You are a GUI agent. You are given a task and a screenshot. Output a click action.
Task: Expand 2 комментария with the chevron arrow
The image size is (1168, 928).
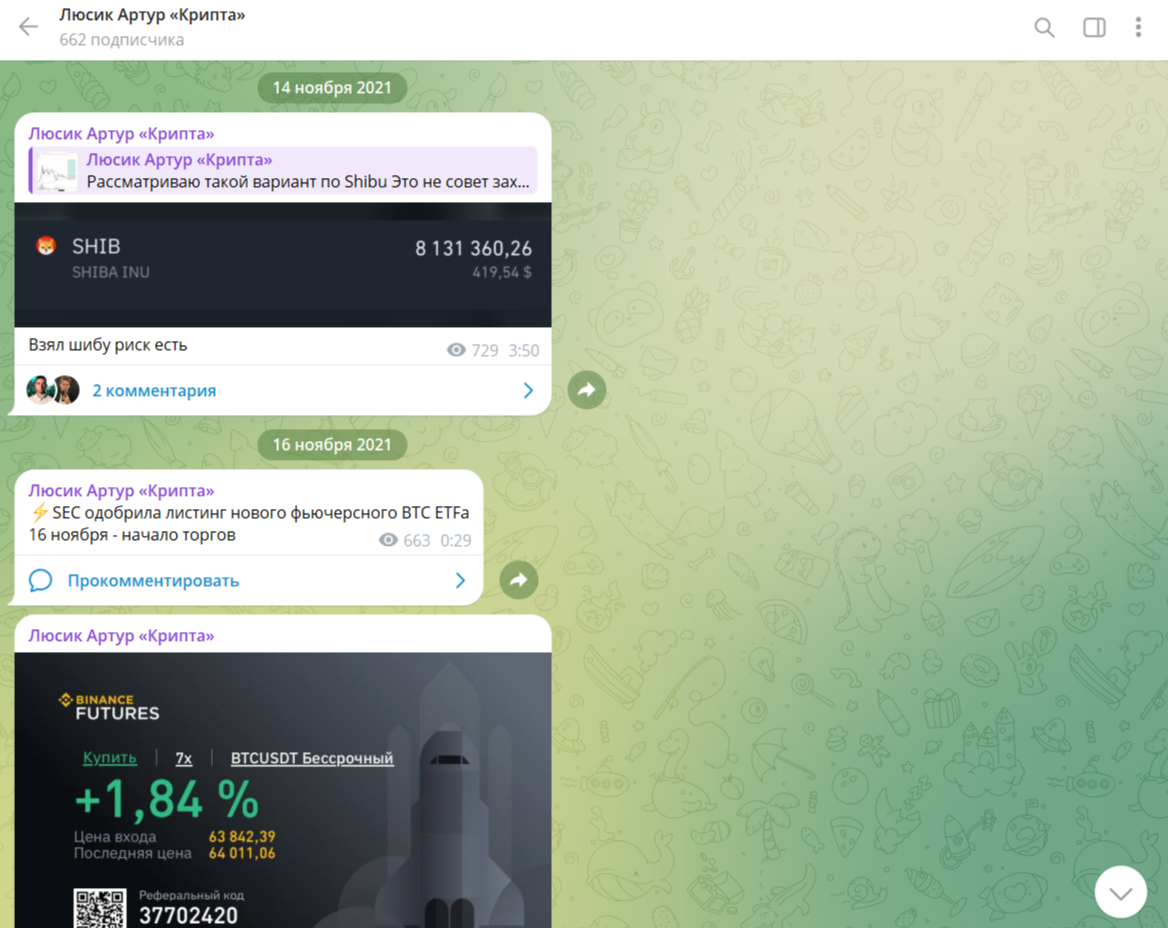coord(528,390)
